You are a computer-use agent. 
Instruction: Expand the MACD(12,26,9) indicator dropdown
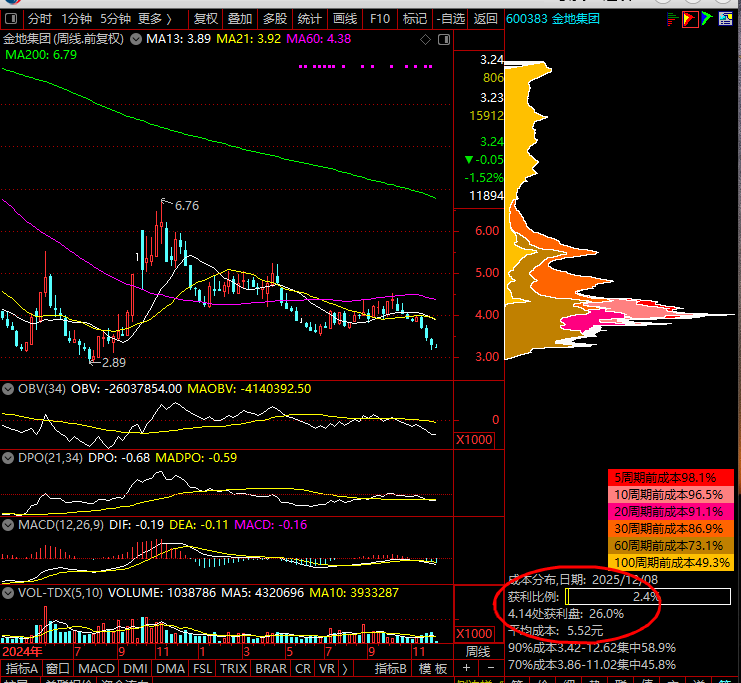[x=8, y=525]
